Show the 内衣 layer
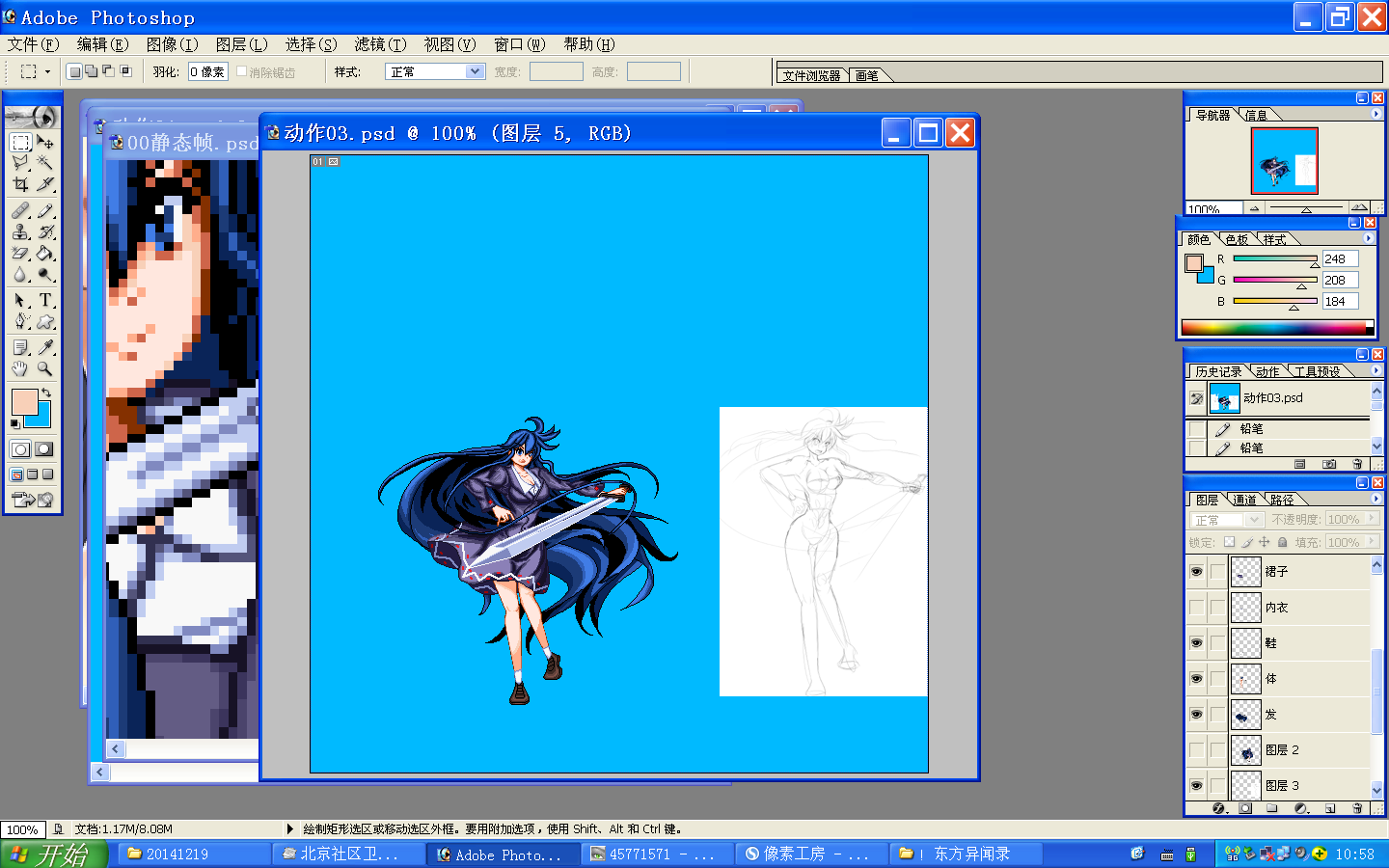Image resolution: width=1389 pixels, height=868 pixels. [x=1196, y=608]
